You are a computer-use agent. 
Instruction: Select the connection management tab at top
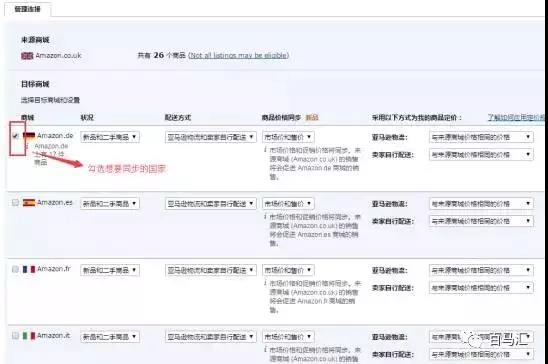click(x=28, y=9)
